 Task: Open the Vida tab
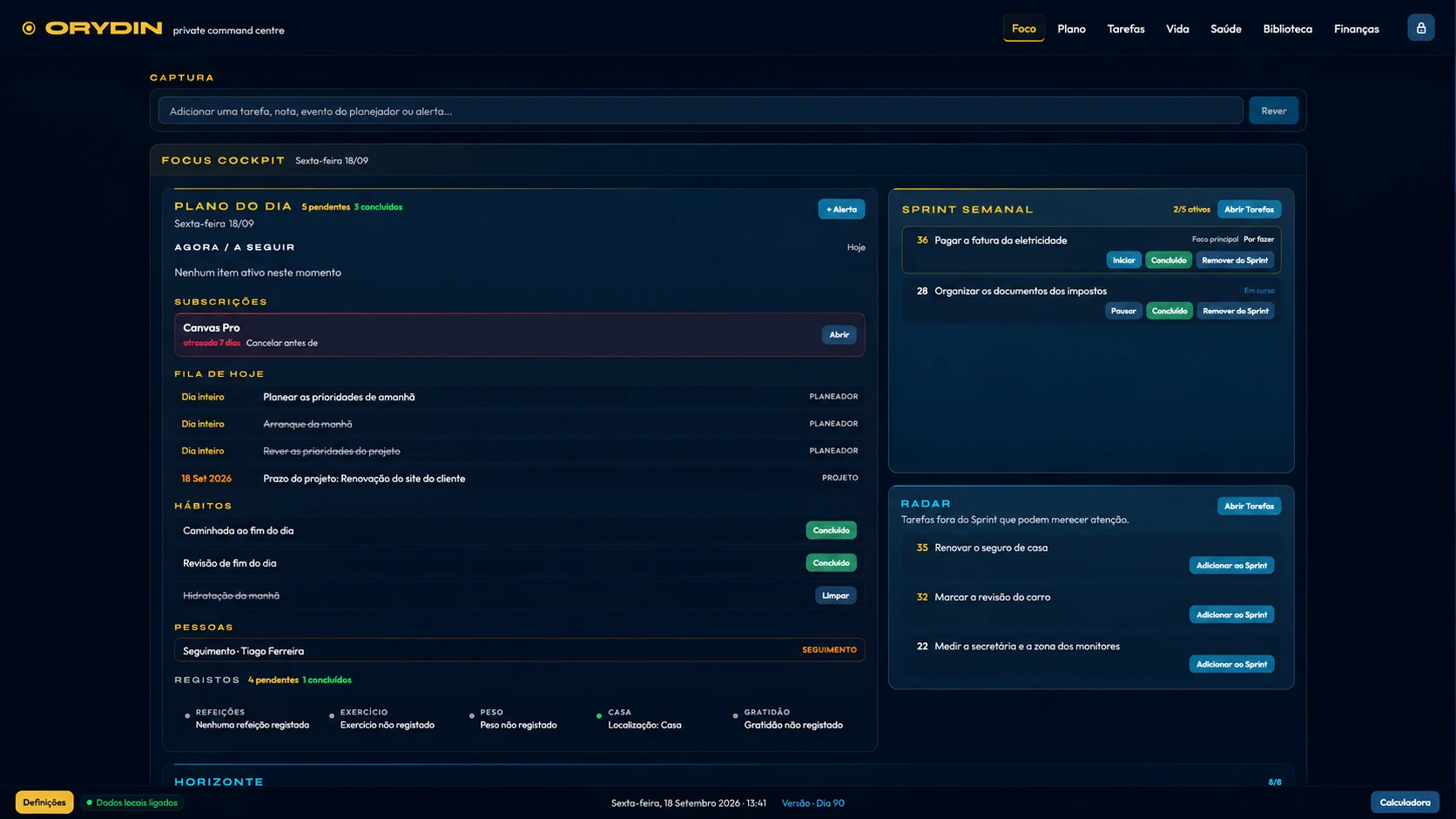1177,29
